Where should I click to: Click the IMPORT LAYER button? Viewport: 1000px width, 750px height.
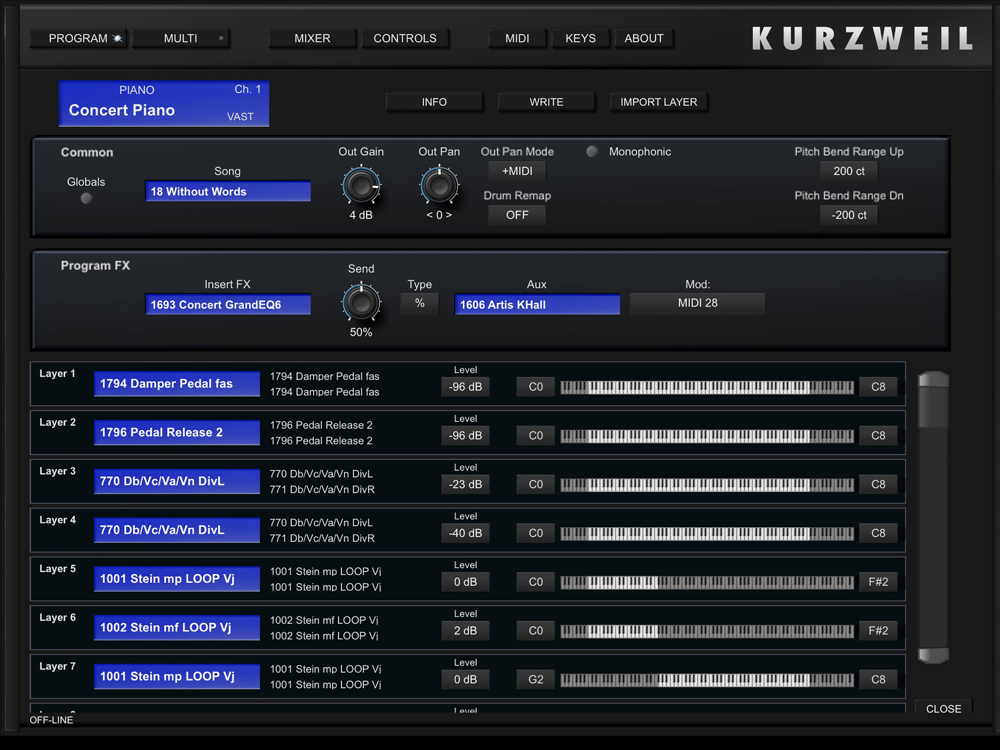click(659, 102)
